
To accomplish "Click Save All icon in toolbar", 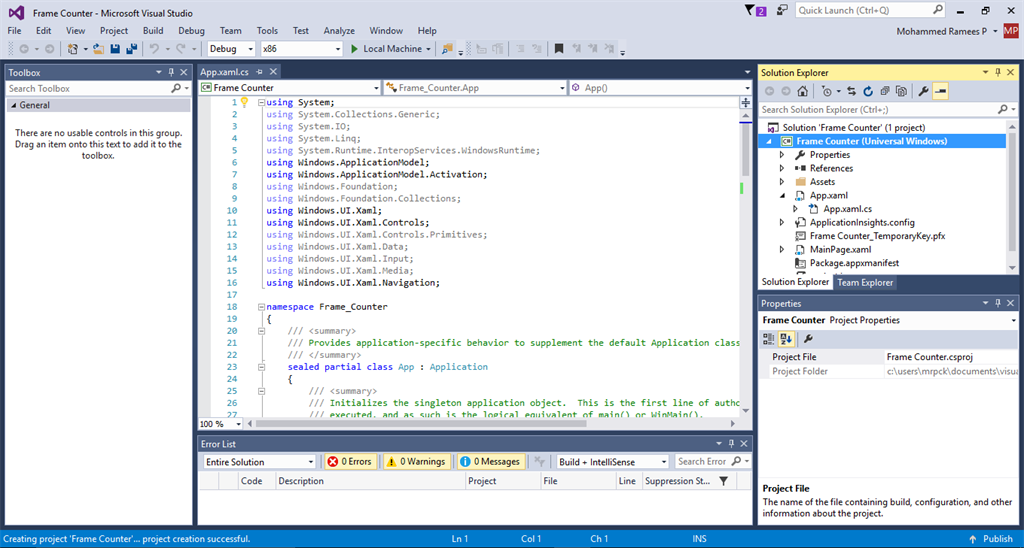I will 131,49.
